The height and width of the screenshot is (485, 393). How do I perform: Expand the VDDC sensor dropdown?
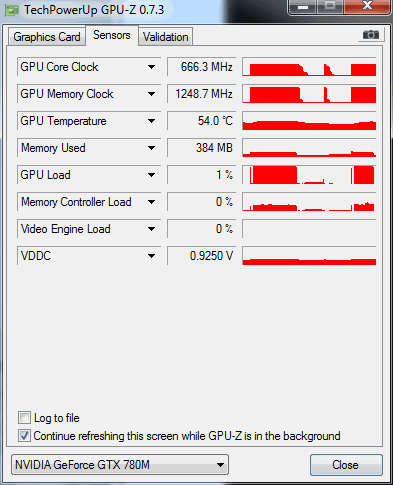coord(152,256)
